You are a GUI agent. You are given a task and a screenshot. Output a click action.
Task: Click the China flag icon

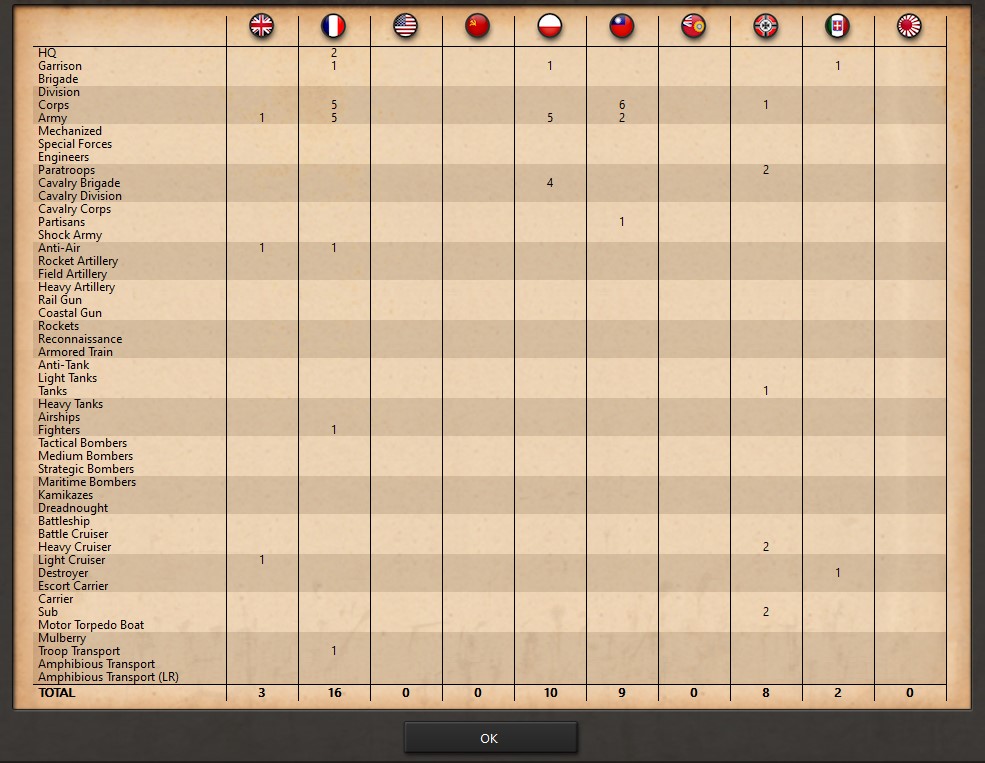click(622, 26)
